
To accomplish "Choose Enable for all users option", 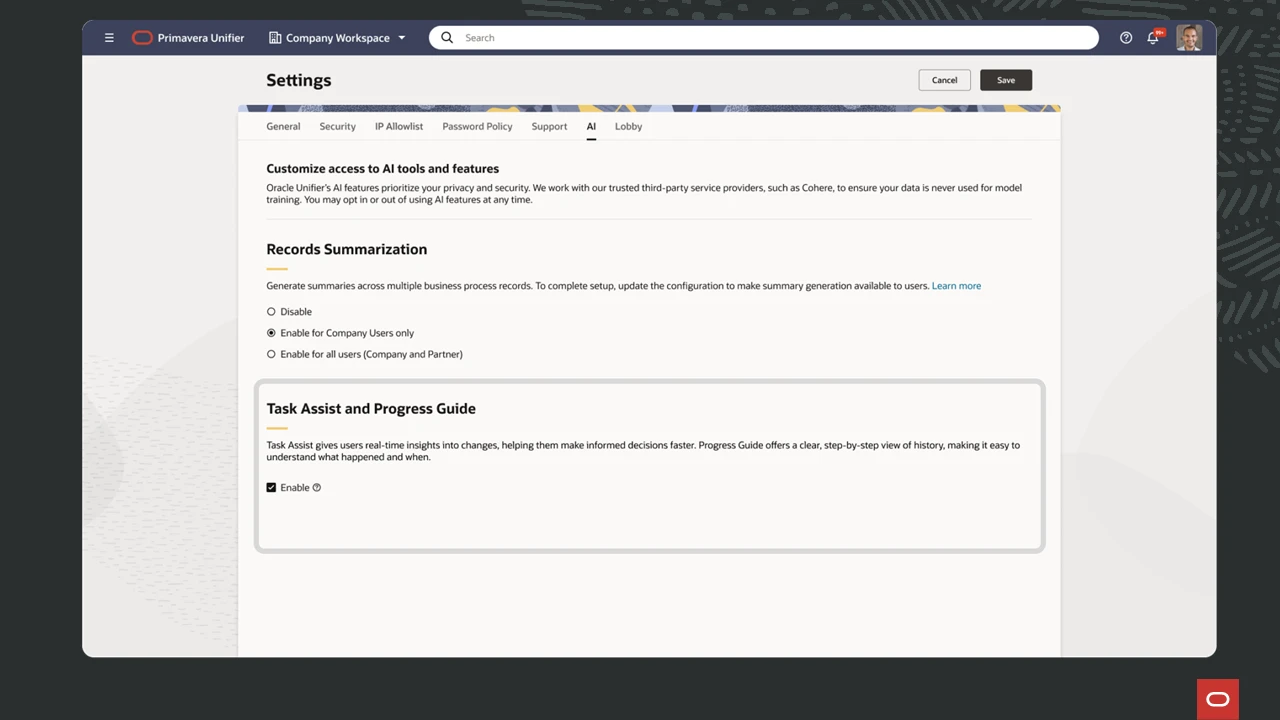I will click(x=271, y=354).
